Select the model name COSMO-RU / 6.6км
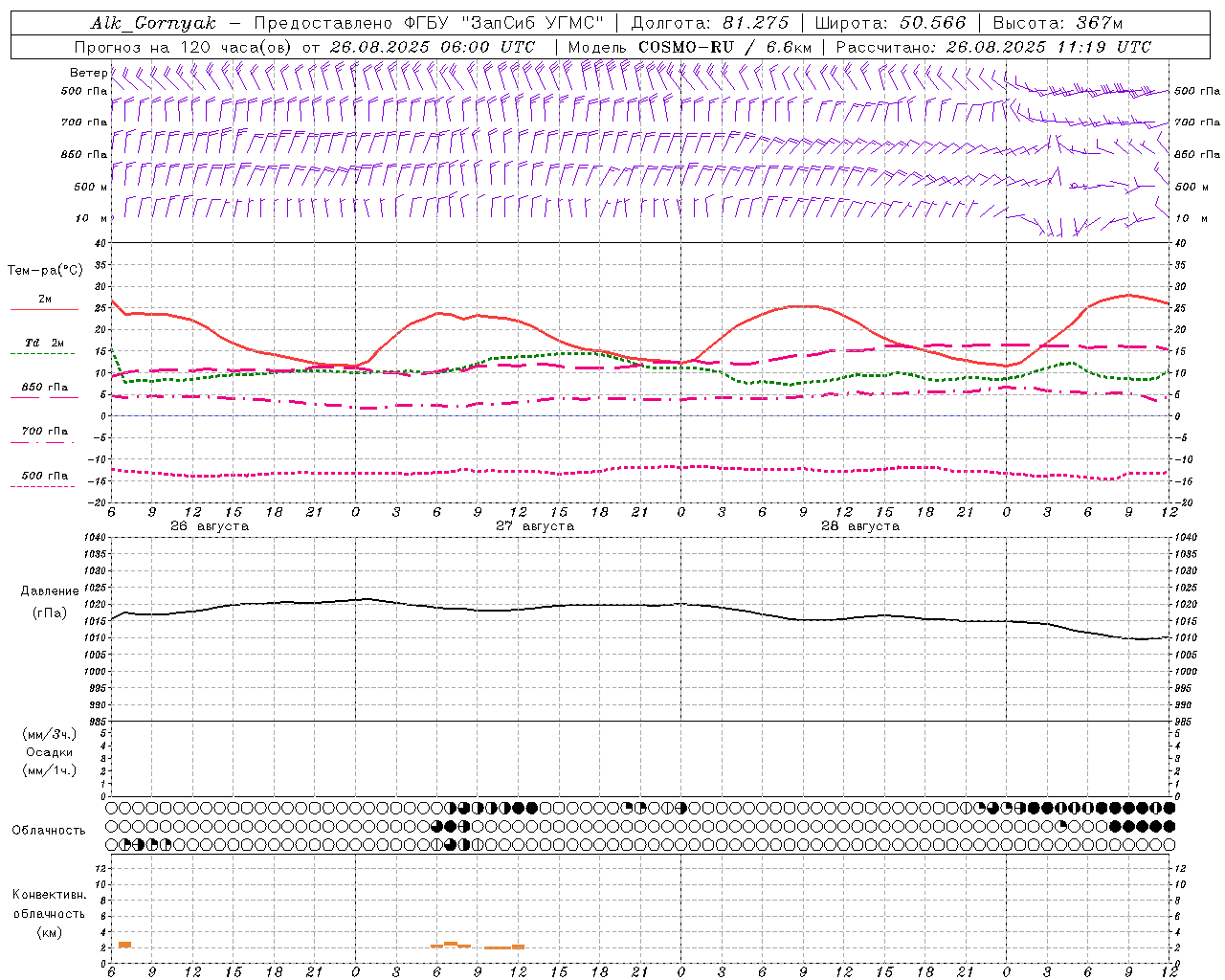Screen dimensions: 1225x980 [724, 47]
